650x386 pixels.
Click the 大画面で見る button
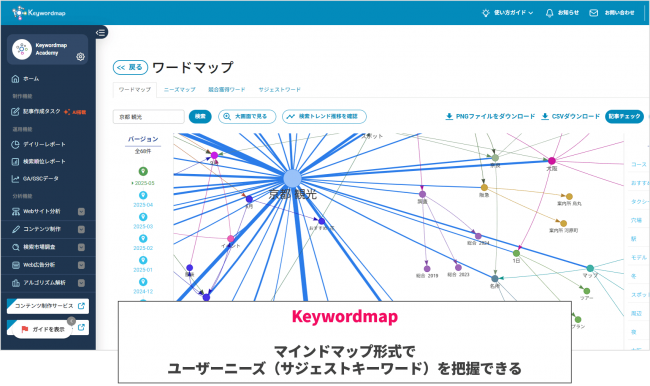coord(247,117)
